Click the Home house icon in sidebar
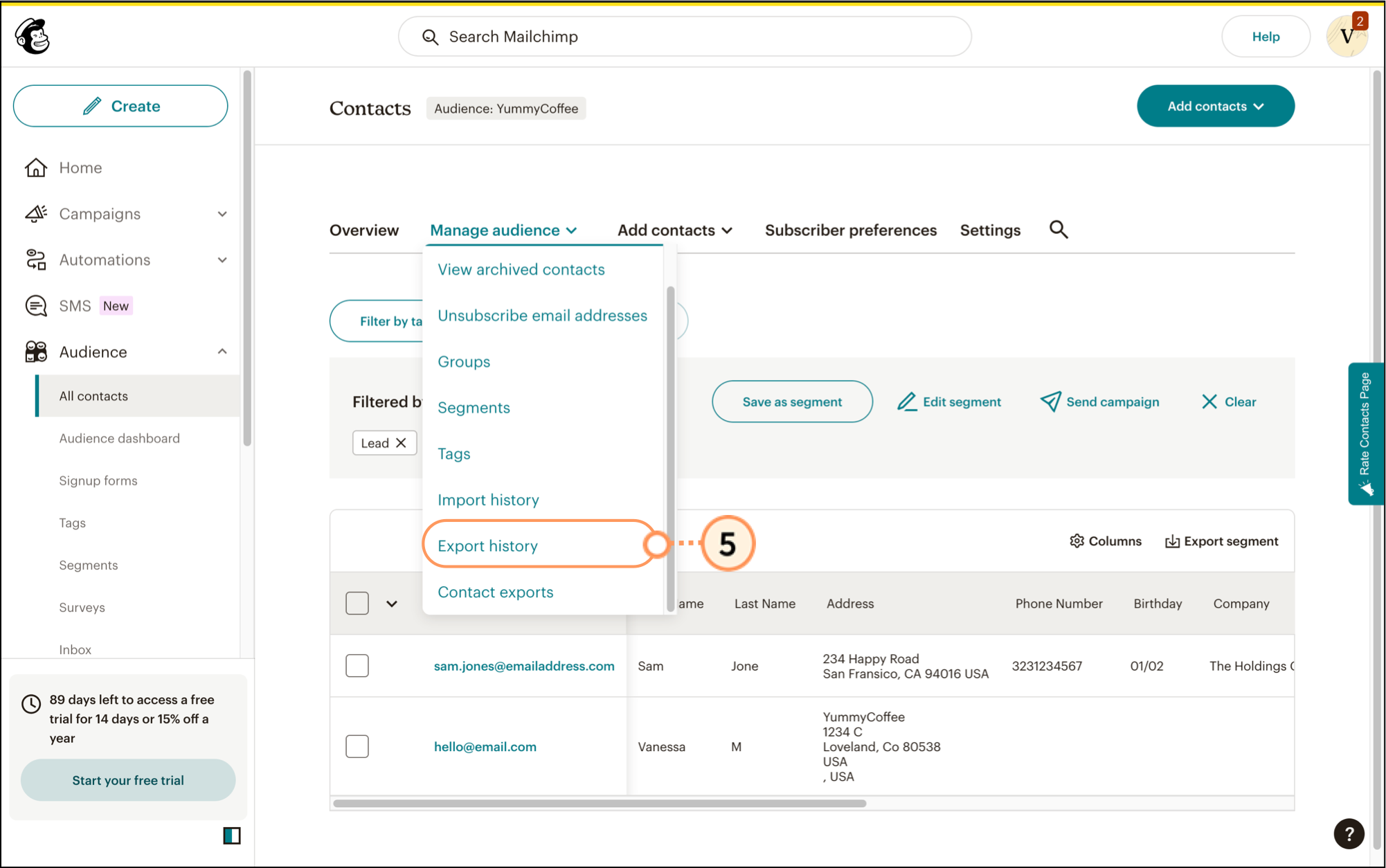Screen dimensions: 1386x868 tap(36, 168)
